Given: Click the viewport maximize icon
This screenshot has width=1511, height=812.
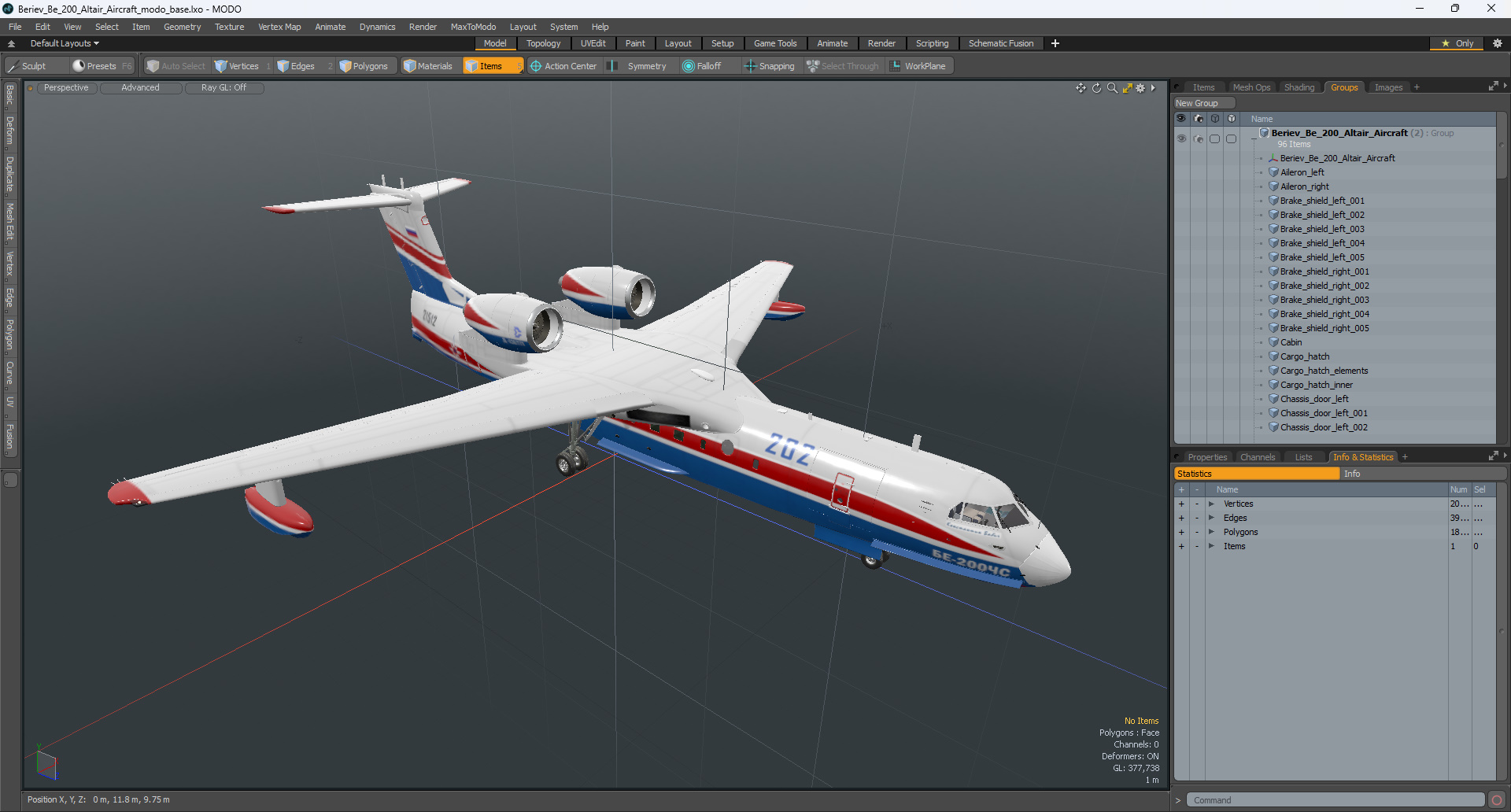Looking at the screenshot, I should point(1127,88).
